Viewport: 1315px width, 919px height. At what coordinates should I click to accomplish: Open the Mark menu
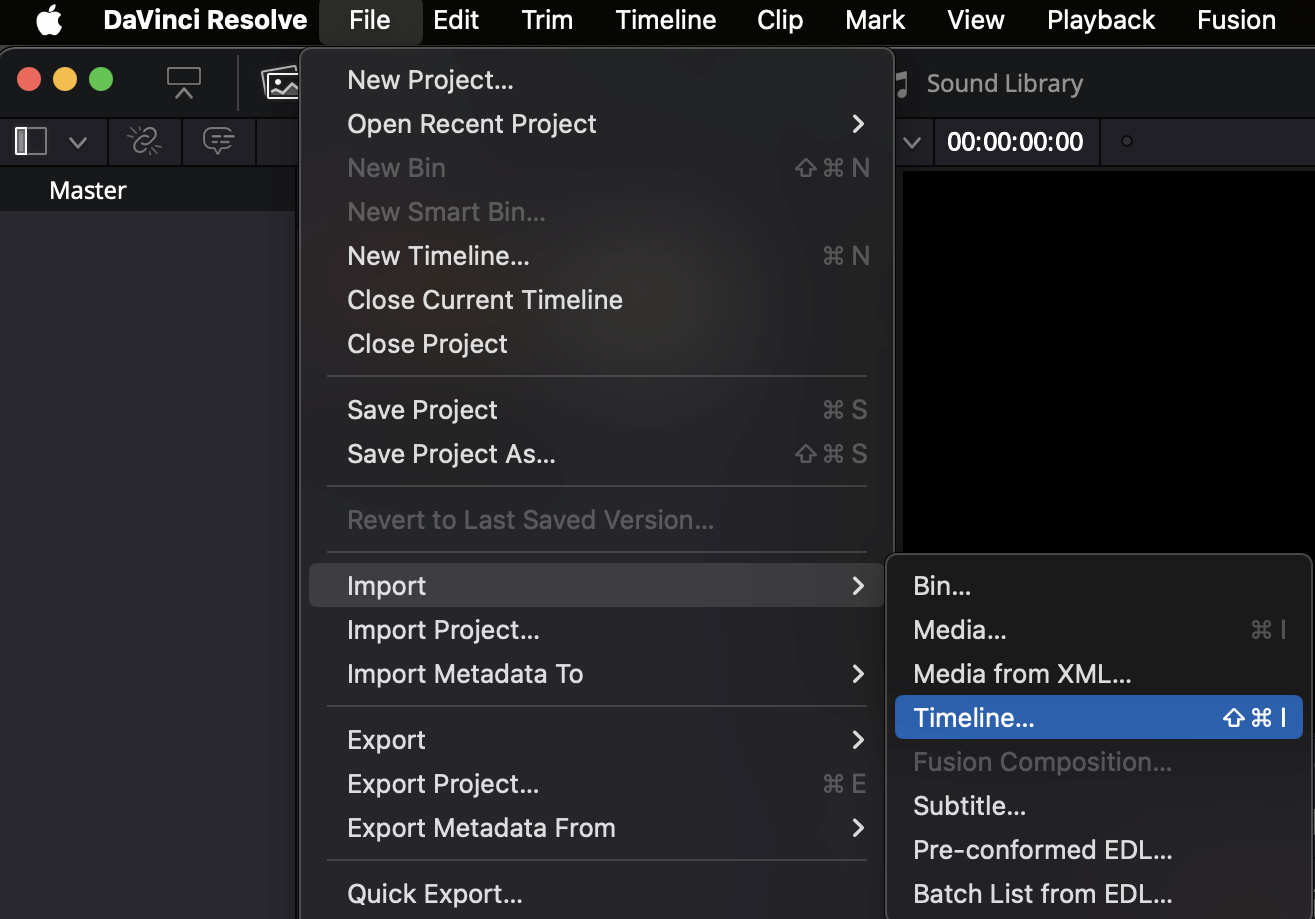pos(875,20)
